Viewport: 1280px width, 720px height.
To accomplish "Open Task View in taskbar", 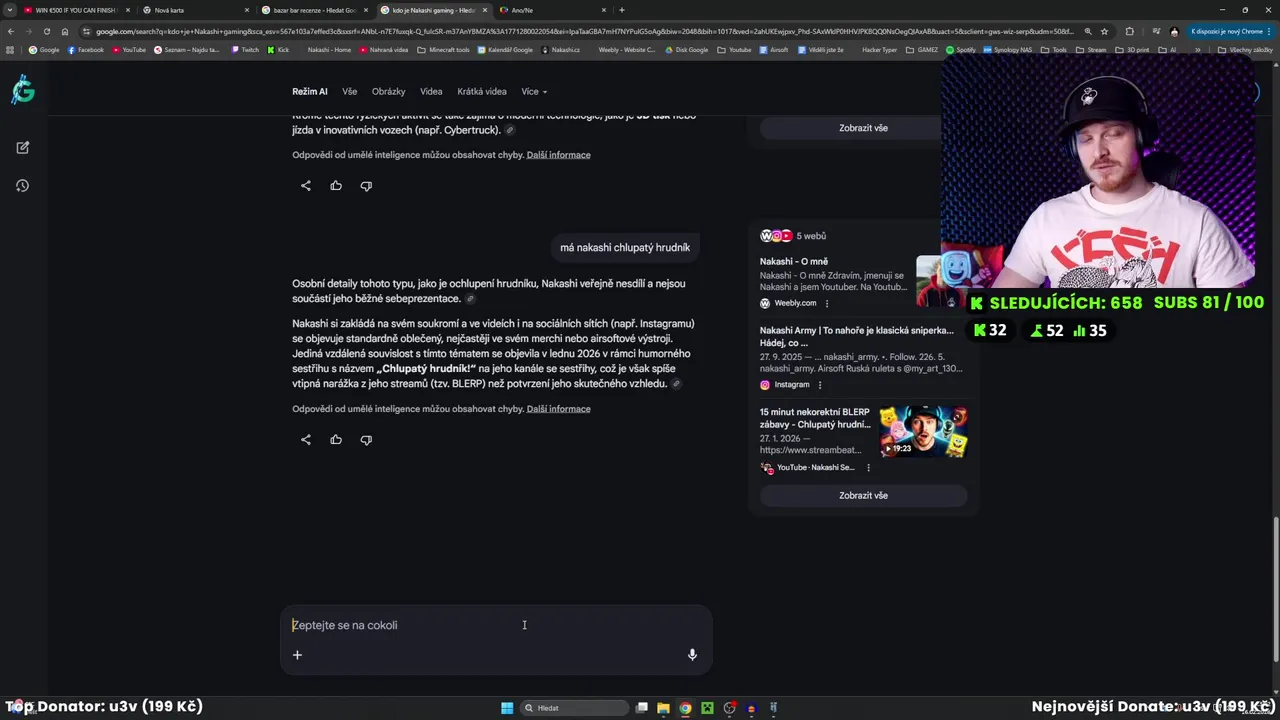I will click(x=642, y=708).
